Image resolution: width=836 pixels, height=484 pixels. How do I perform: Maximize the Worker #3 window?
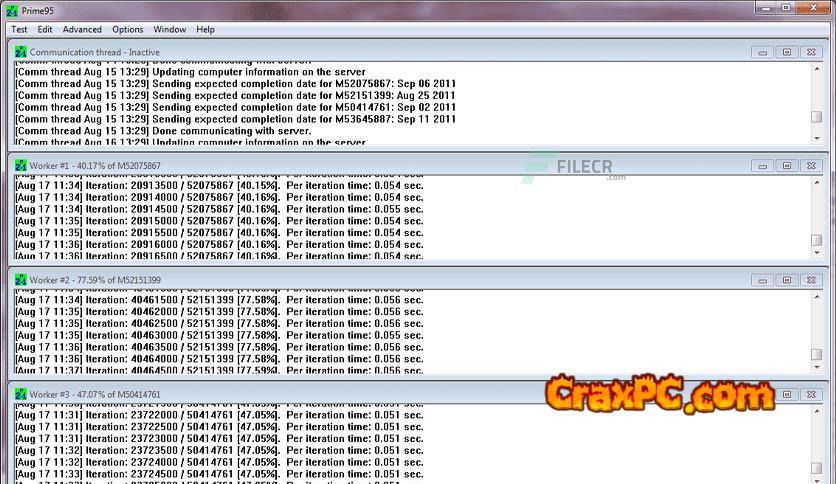tap(787, 394)
